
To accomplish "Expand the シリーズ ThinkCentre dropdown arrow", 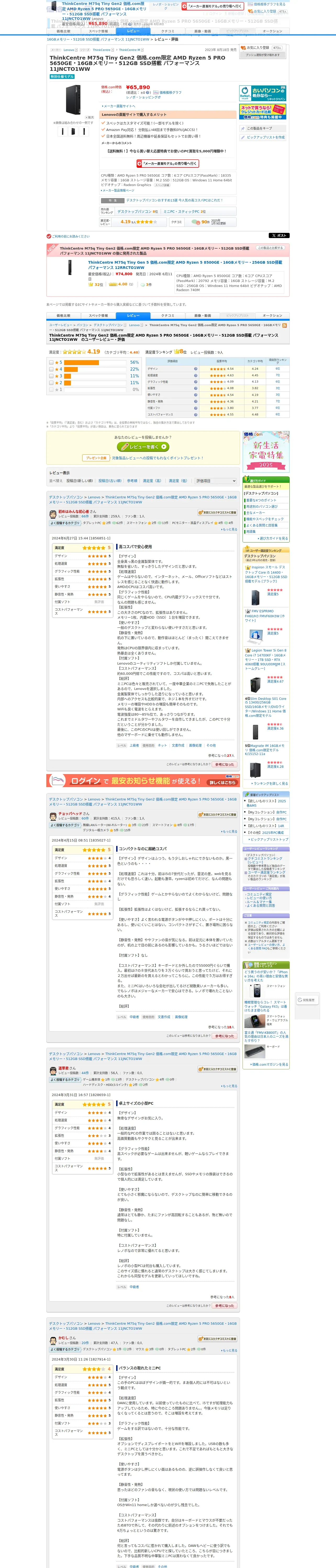I will [113, 50].
